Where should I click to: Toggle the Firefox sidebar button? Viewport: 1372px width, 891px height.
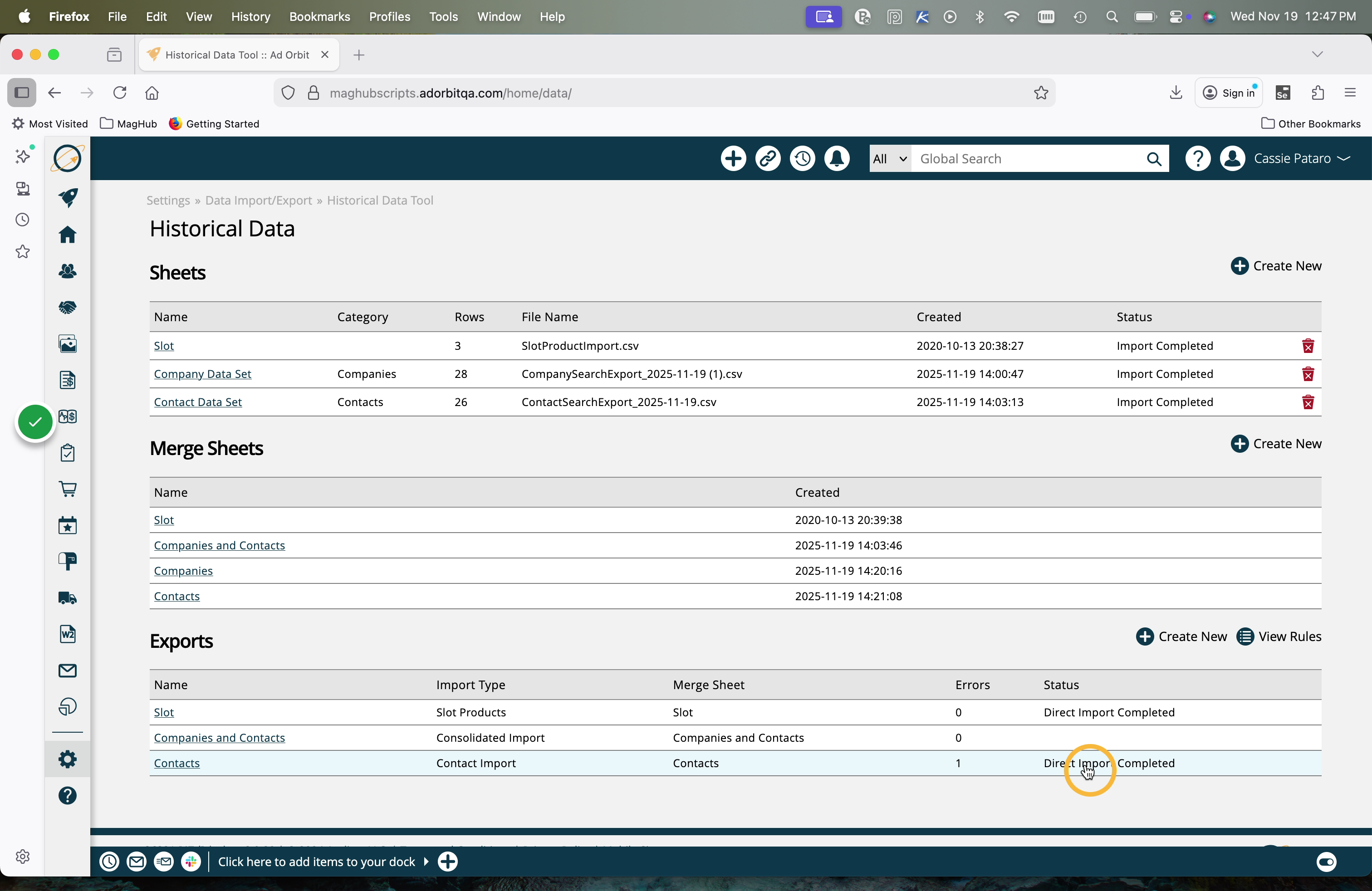click(x=22, y=93)
